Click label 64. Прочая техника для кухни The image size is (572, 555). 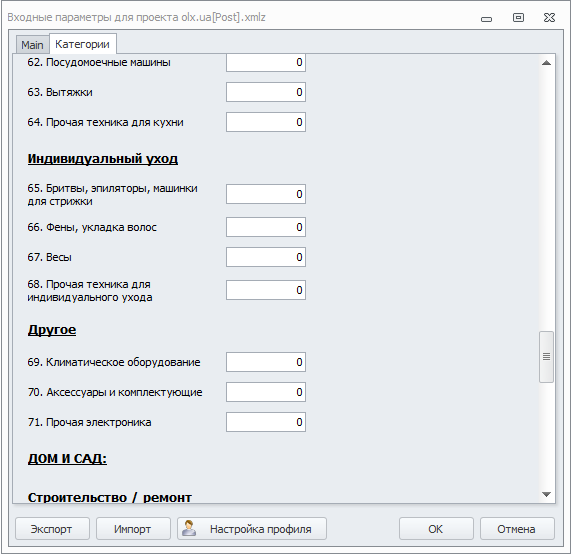105,122
